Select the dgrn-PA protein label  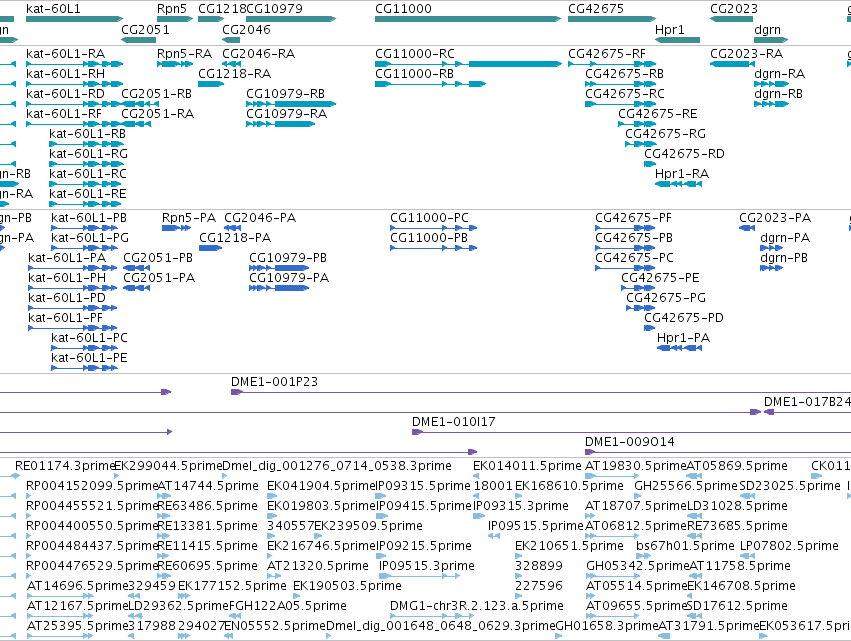point(785,238)
